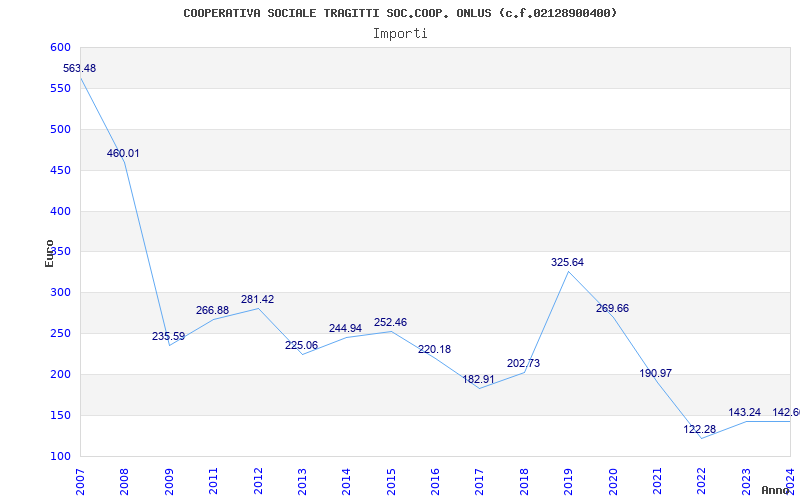Click the 182.91 data label
The width and height of the screenshot is (800, 500).
pyautogui.click(x=479, y=380)
